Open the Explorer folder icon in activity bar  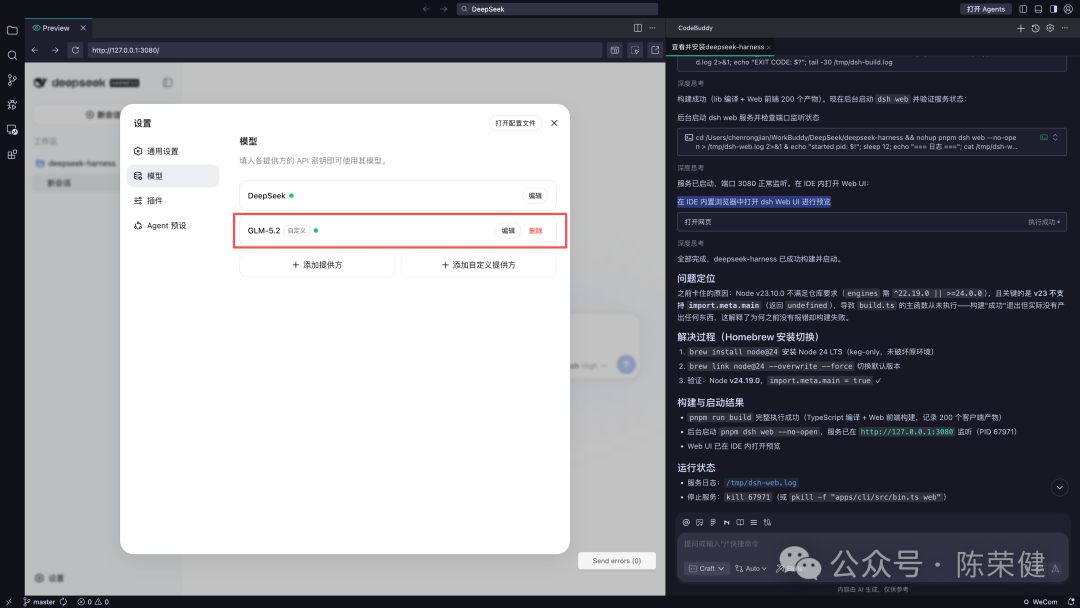(12, 30)
